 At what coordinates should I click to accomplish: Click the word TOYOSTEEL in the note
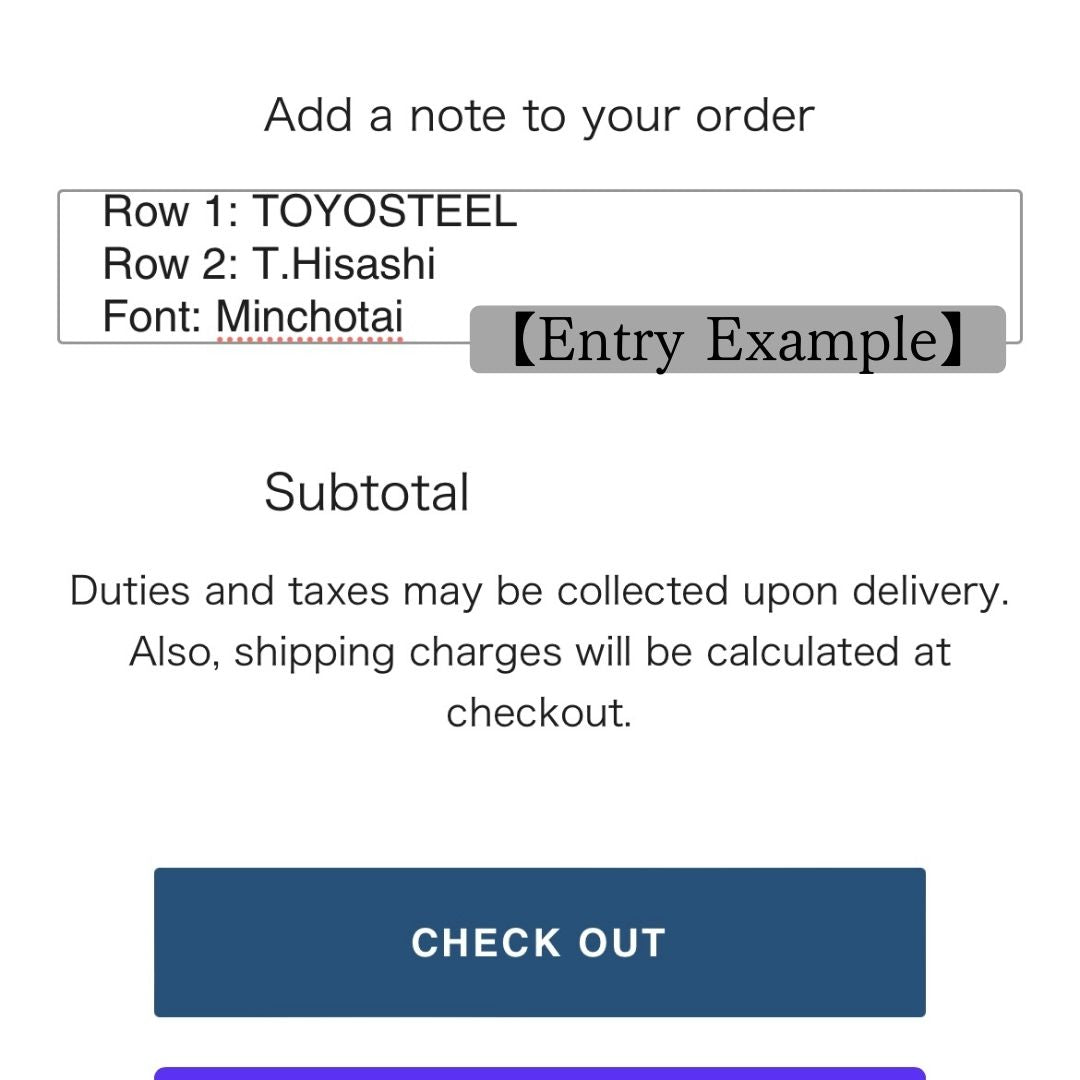pyautogui.click(x=384, y=212)
